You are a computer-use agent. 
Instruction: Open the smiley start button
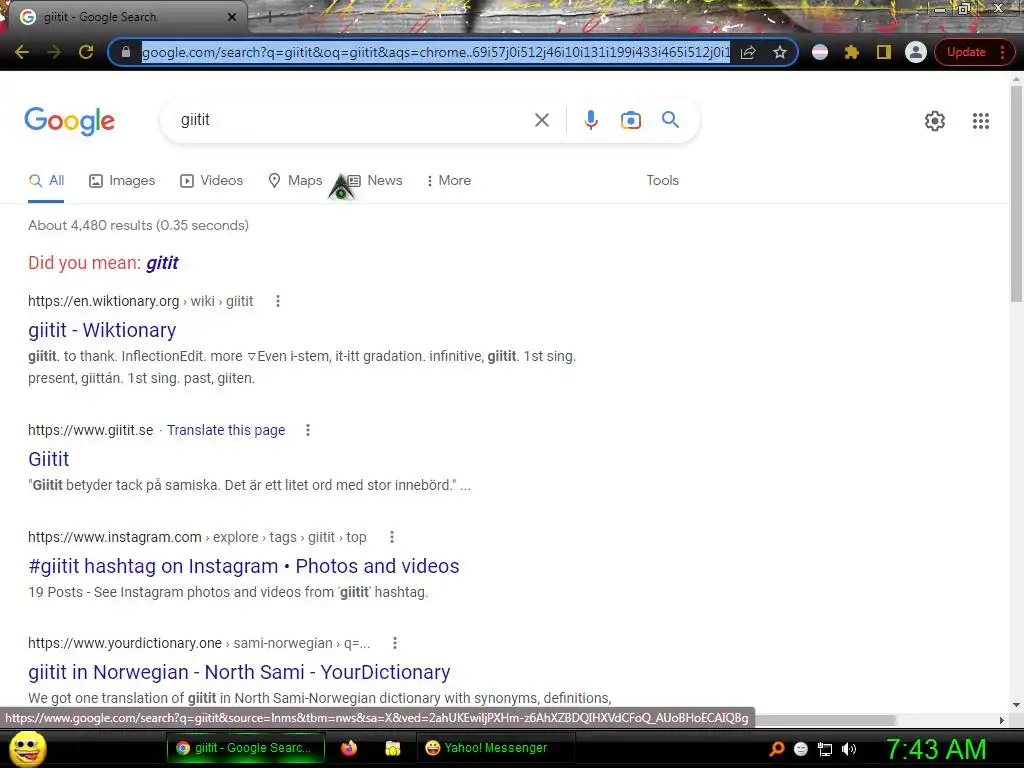pos(28,748)
